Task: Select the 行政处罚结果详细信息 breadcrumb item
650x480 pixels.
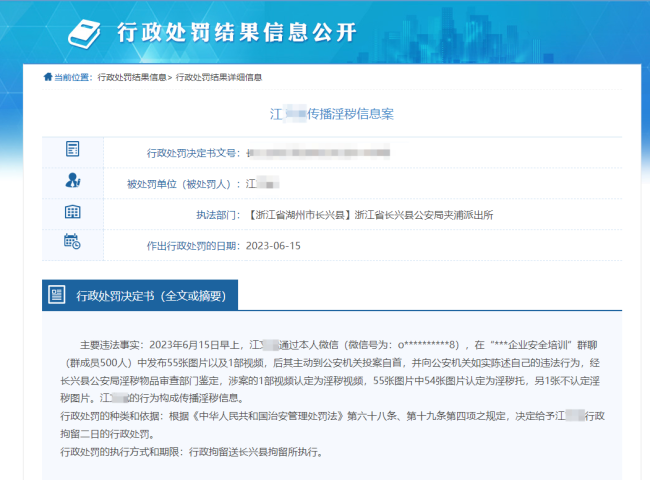Action: 219,77
